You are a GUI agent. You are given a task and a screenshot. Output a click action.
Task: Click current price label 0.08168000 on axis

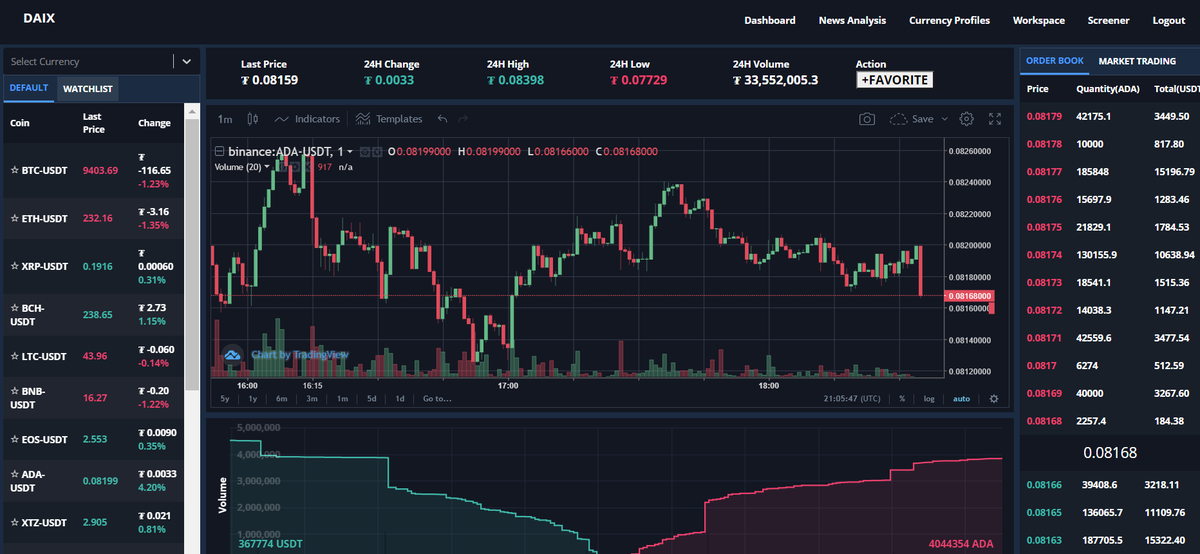968,296
